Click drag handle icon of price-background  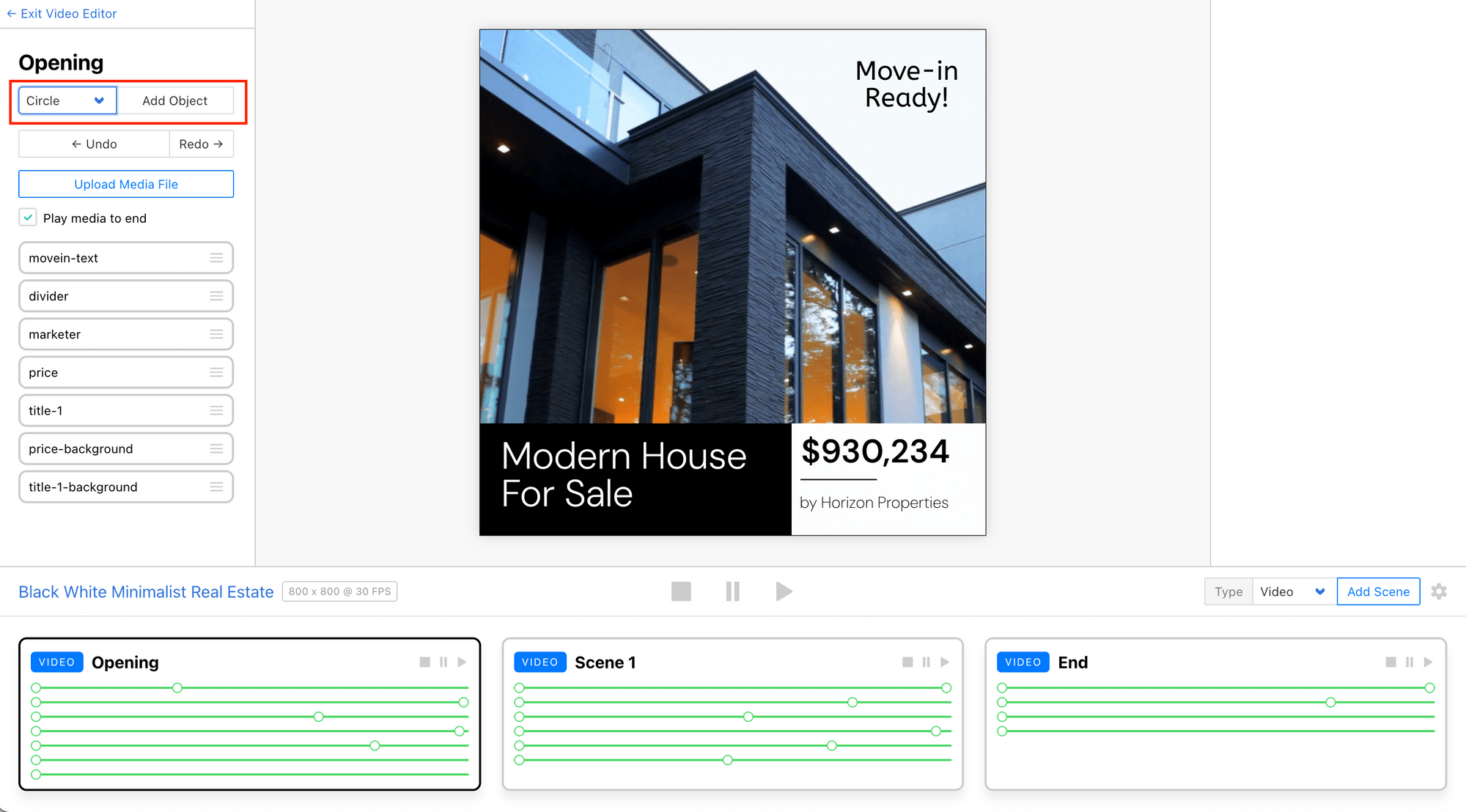216,449
